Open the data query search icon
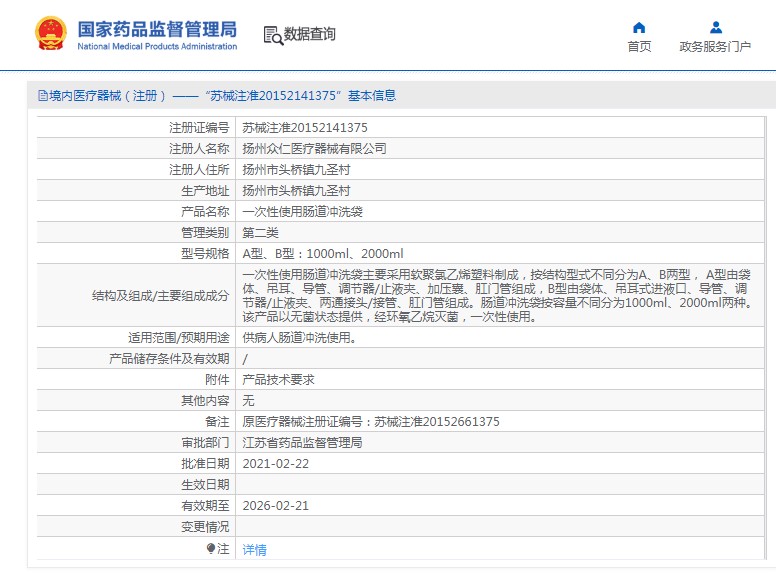776x580 pixels. coord(273,35)
